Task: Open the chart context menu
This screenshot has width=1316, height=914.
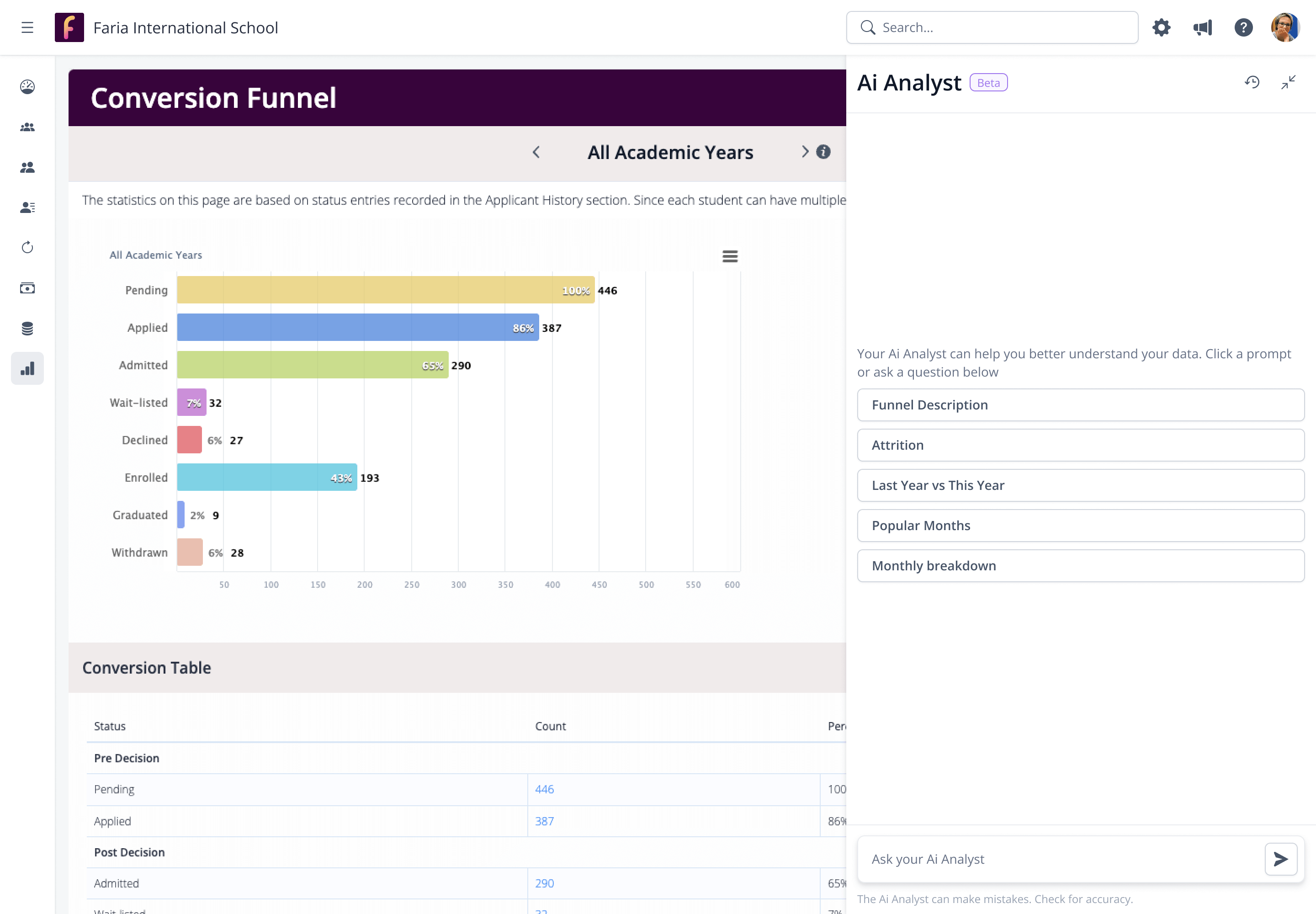Action: 730,256
